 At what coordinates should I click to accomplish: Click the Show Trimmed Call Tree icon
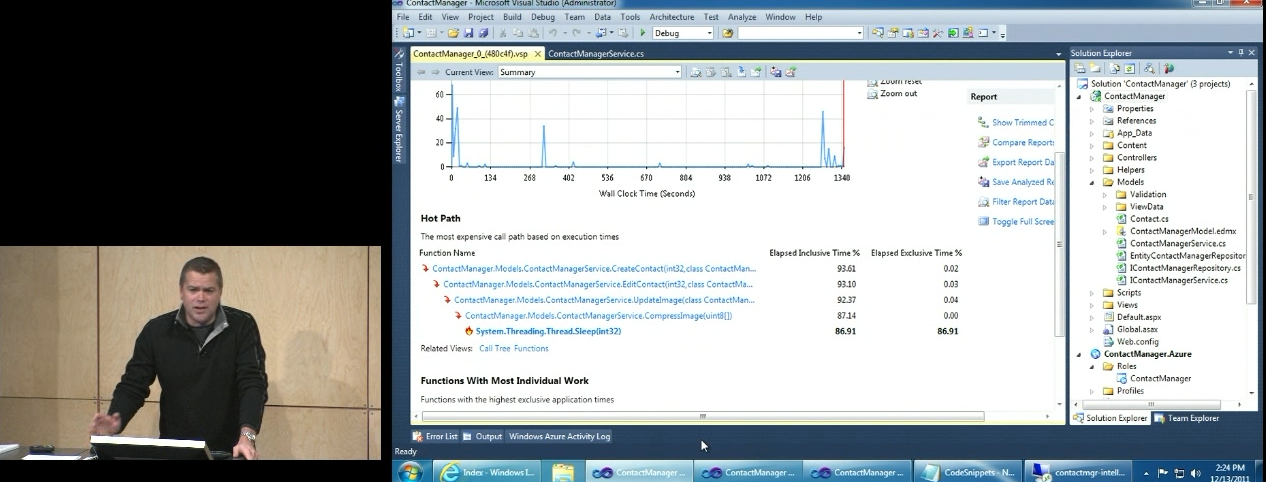983,122
